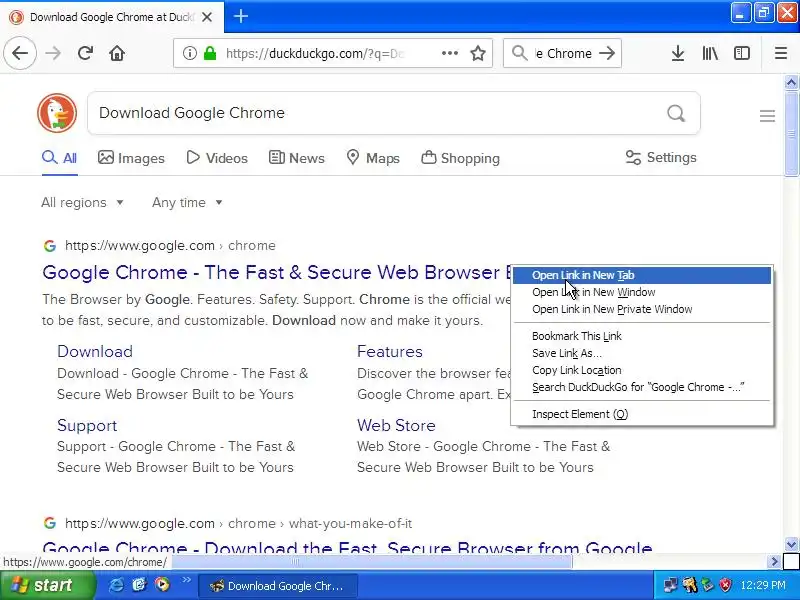Click the green padlock security icon

pyautogui.click(x=210, y=53)
